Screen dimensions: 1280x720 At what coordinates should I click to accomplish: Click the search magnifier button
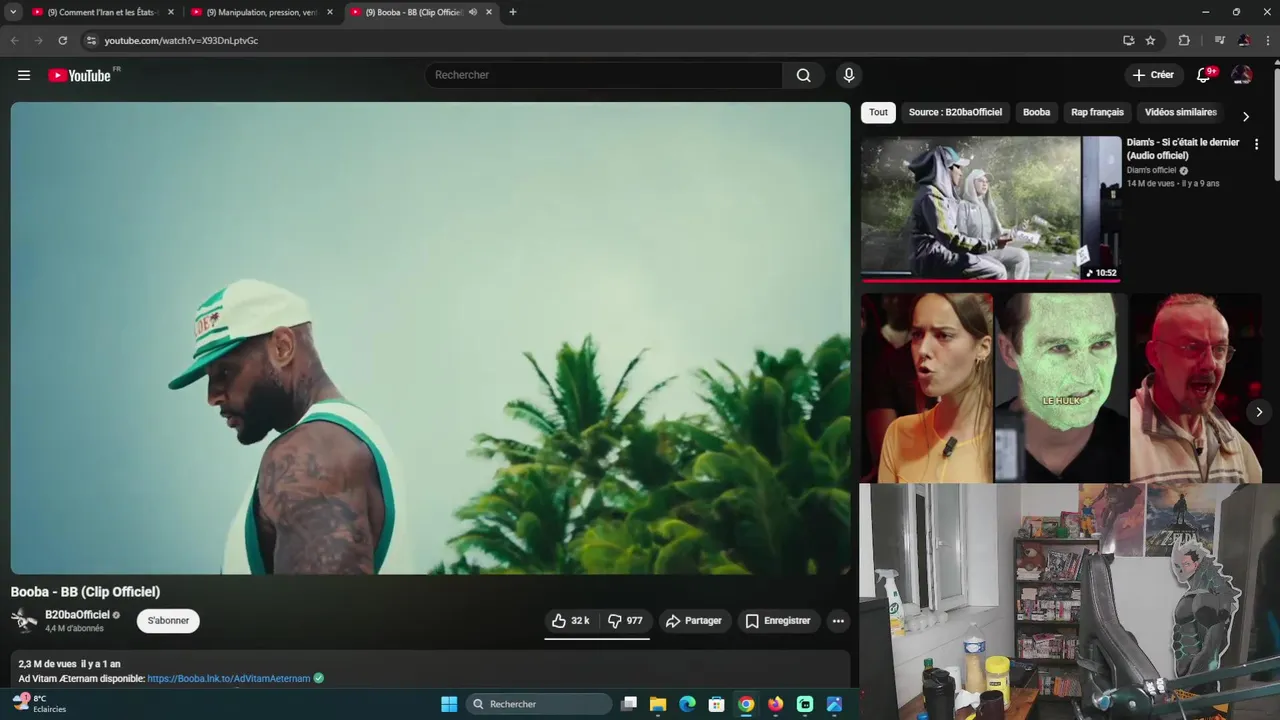pos(803,75)
